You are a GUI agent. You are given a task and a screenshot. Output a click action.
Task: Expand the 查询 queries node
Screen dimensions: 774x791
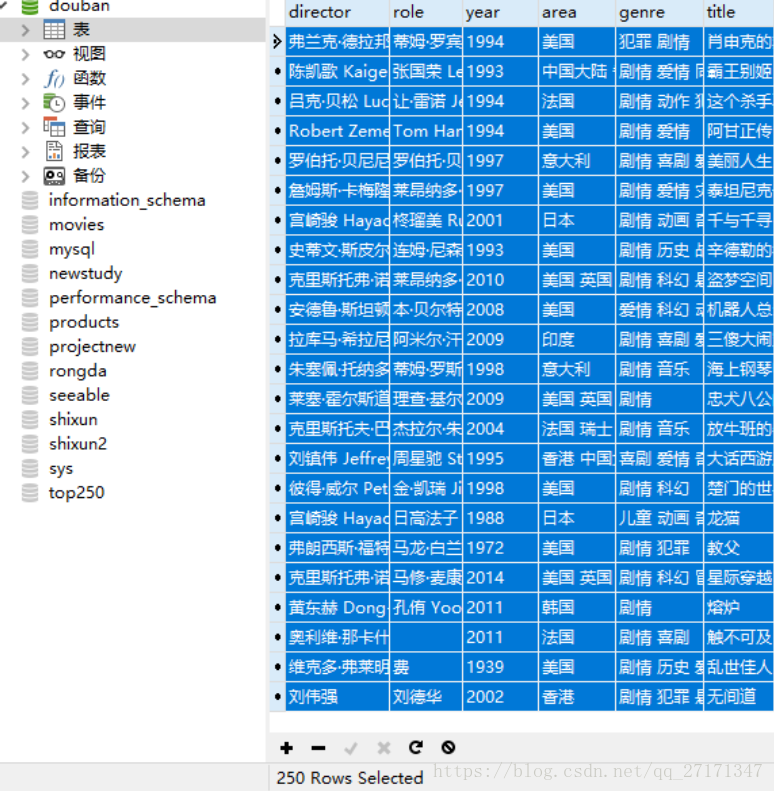click(x=25, y=127)
